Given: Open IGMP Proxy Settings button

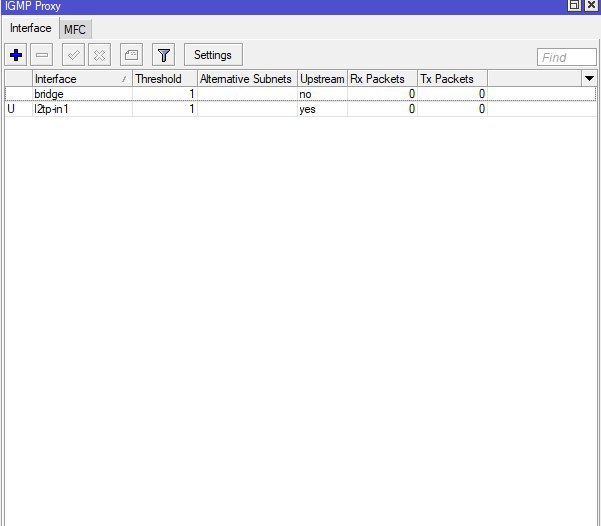Looking at the screenshot, I should click(213, 55).
